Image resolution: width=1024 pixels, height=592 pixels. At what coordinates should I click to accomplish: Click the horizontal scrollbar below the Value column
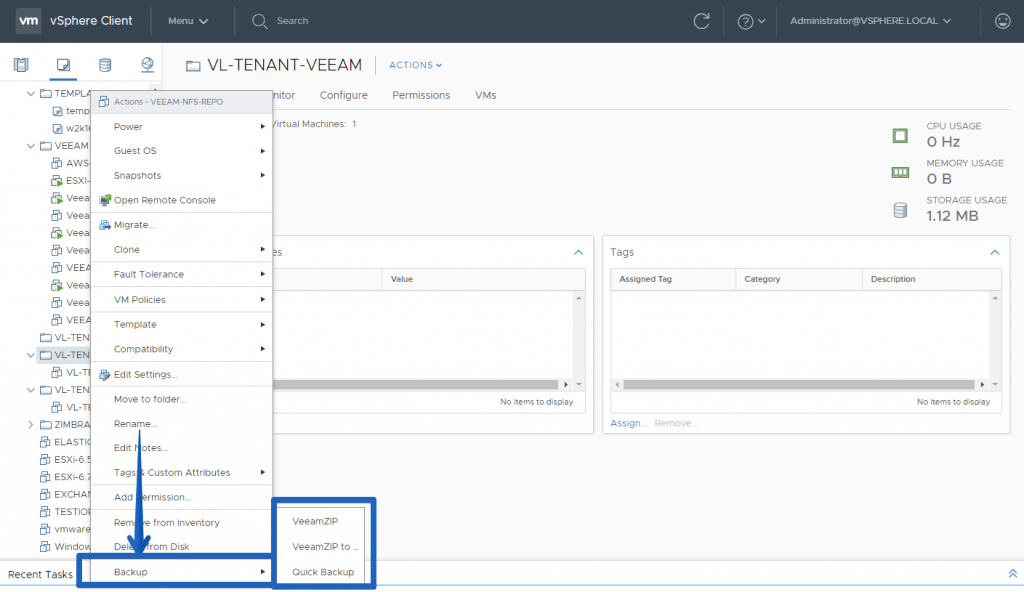click(416, 384)
